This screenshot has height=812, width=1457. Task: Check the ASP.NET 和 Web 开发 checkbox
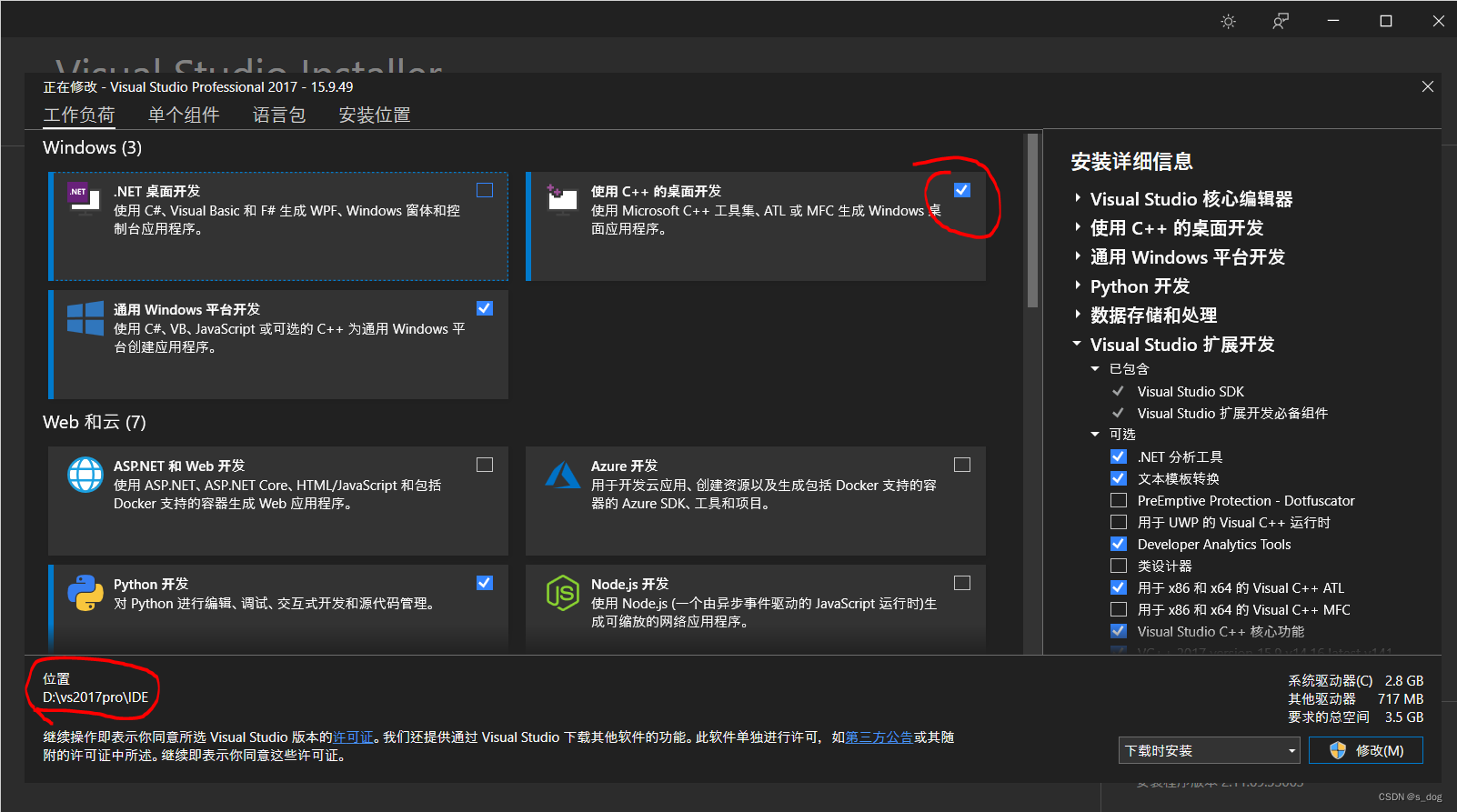[x=485, y=465]
